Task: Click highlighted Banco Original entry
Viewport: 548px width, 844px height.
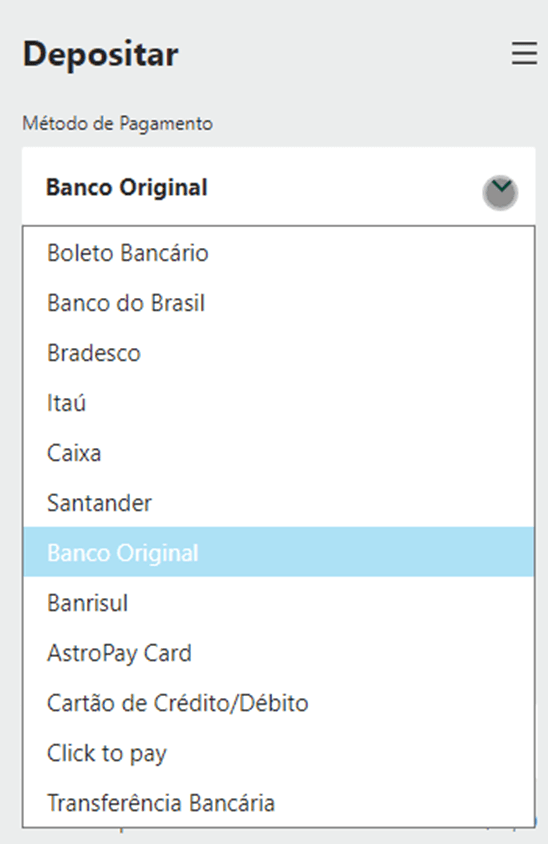Action: coord(279,552)
